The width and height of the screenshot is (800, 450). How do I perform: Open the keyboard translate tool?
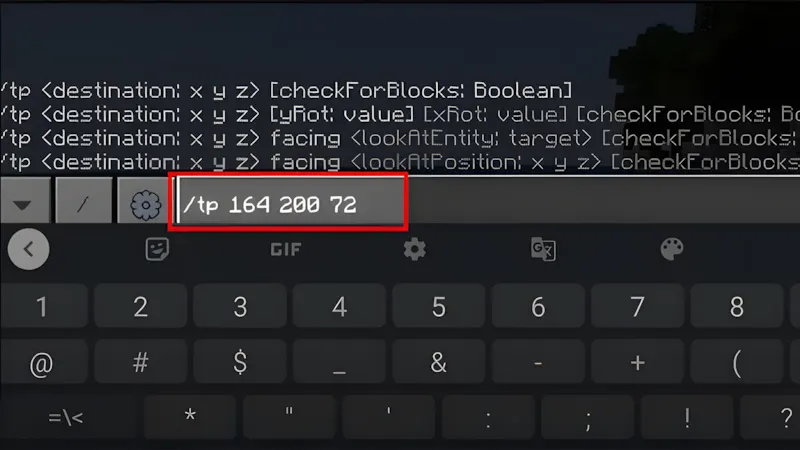click(543, 249)
